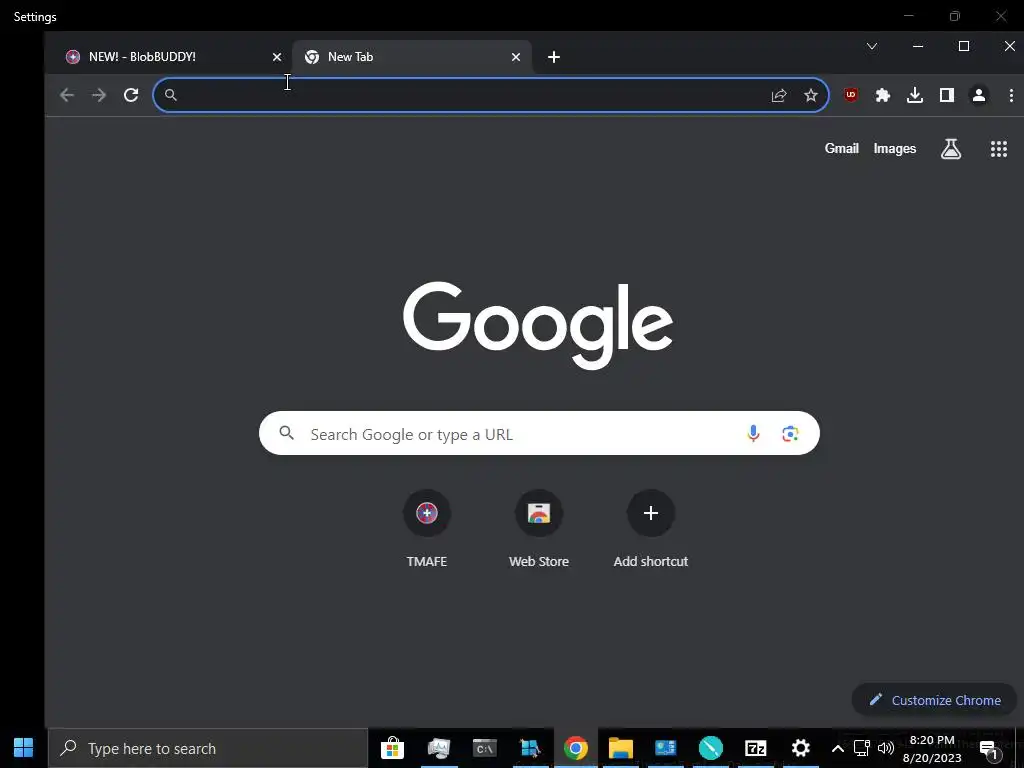This screenshot has width=1024, height=768.
Task: Open the clock showing 8:20 PM
Action: 932,748
